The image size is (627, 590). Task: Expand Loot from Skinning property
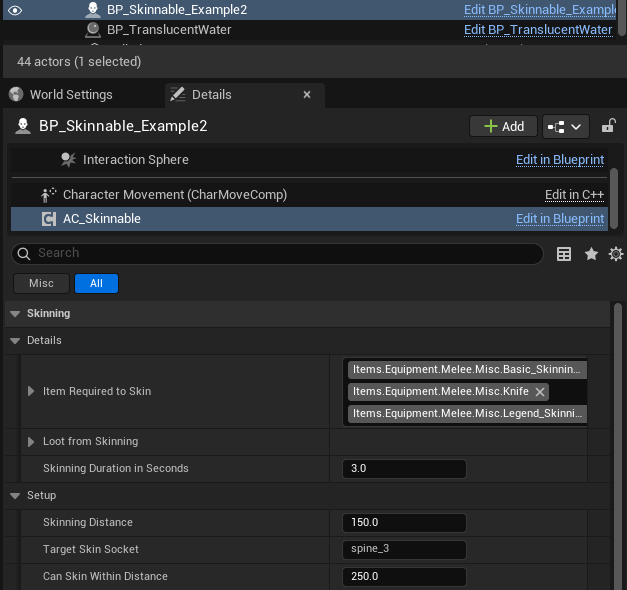pos(32,442)
